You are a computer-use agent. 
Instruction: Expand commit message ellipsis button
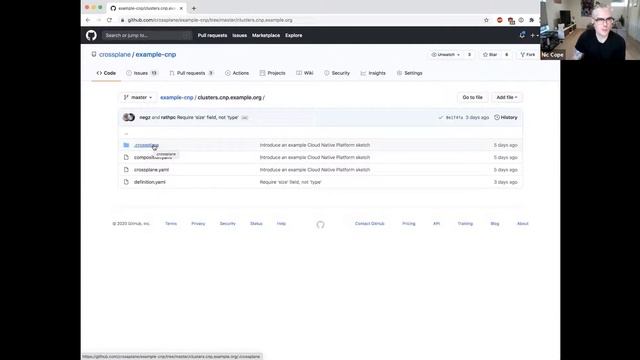pos(244,118)
